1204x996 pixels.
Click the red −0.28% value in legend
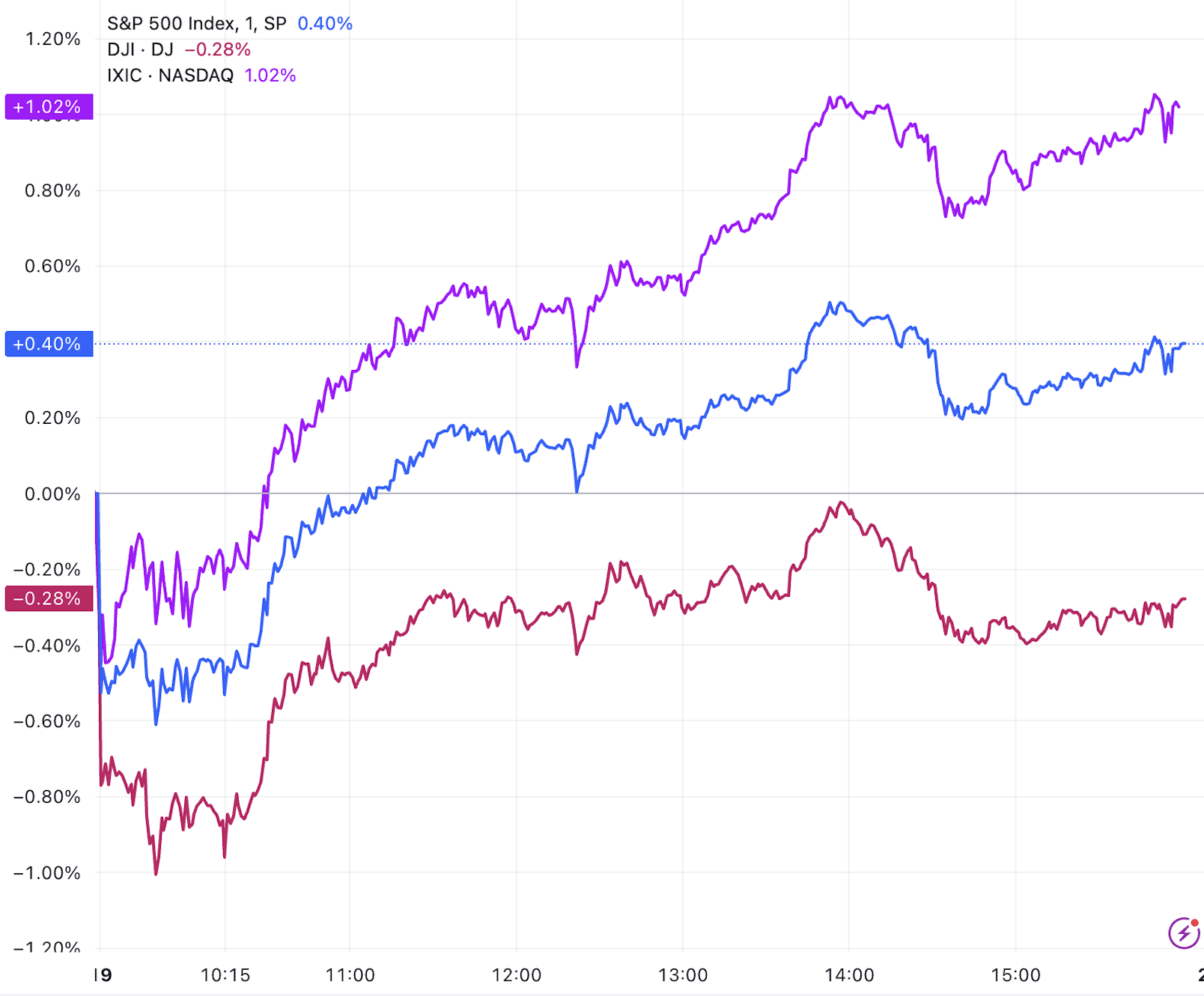217,49
